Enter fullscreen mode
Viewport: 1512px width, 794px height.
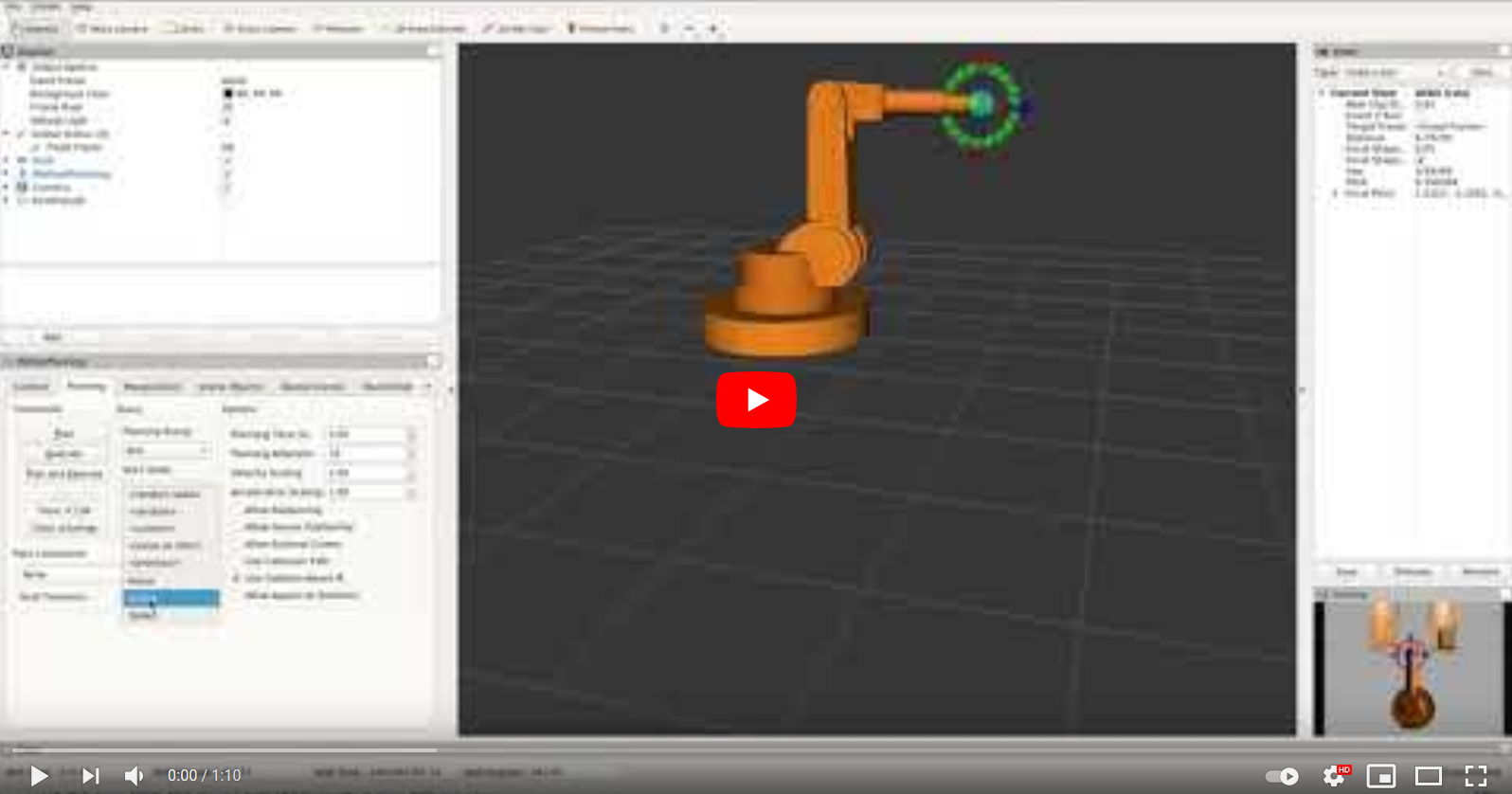[1476, 776]
